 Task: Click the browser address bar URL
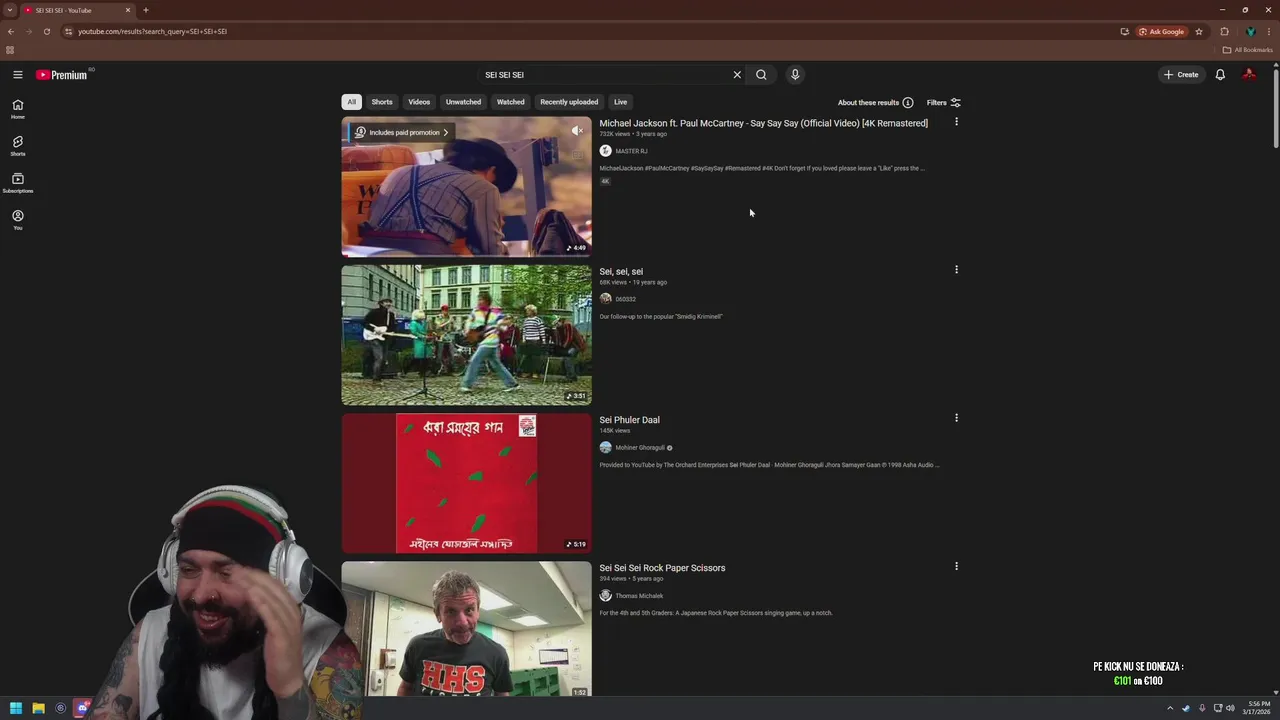click(152, 31)
